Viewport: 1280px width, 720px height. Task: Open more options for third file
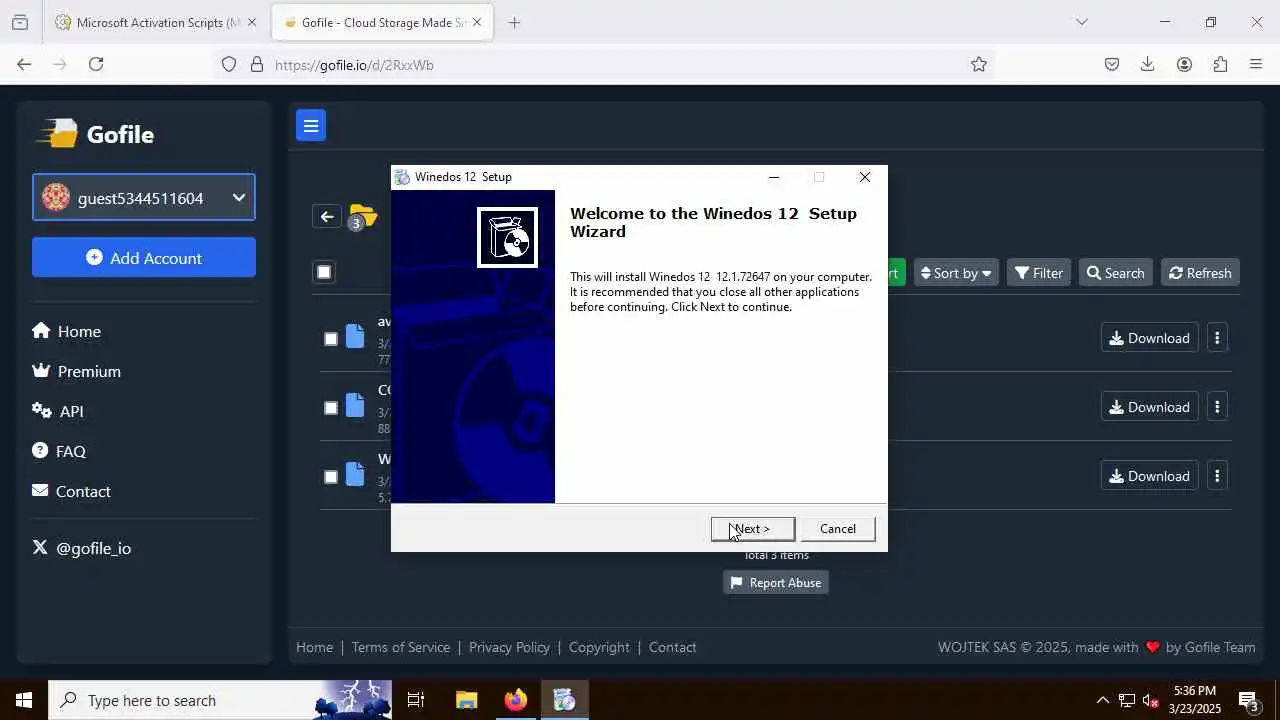pyautogui.click(x=1217, y=476)
